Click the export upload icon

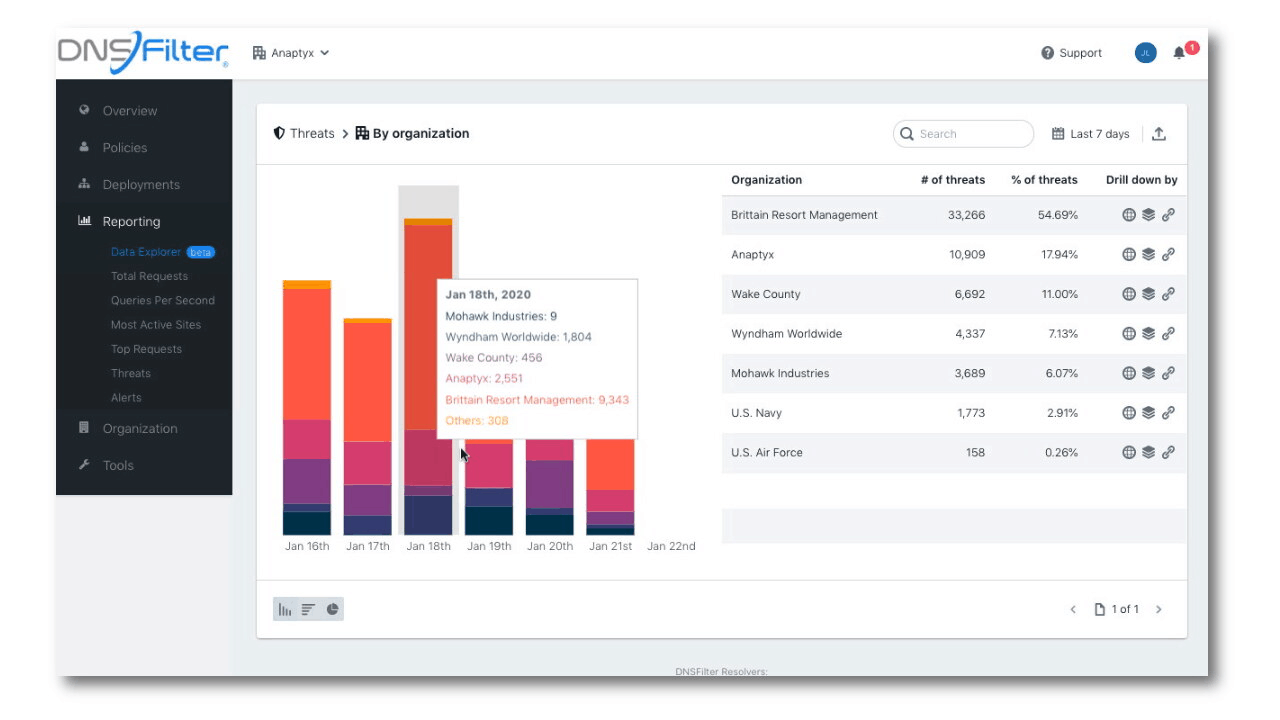(1159, 133)
